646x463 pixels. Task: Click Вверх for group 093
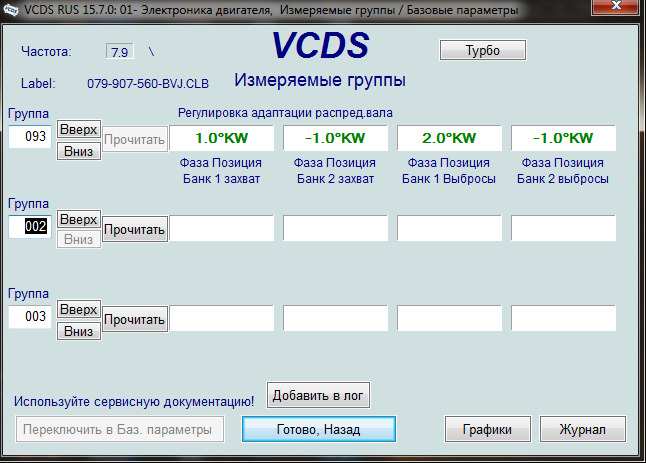[79, 129]
